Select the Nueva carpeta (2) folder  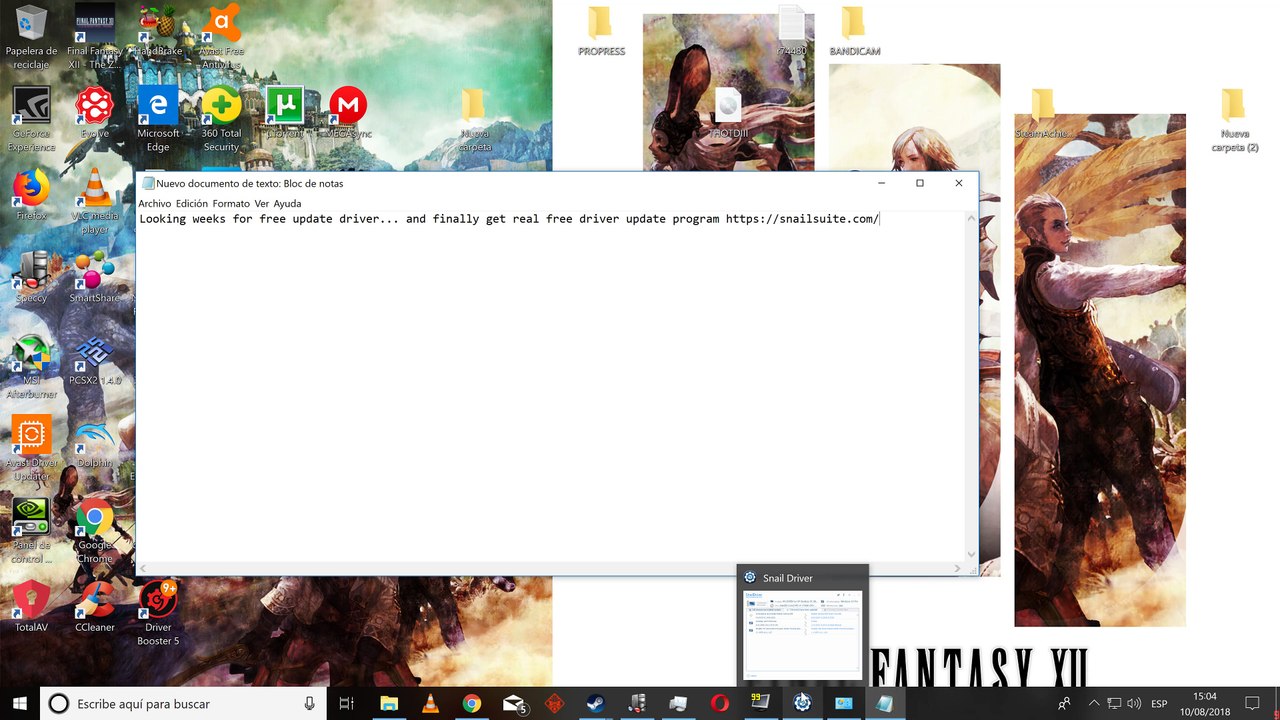(1234, 120)
